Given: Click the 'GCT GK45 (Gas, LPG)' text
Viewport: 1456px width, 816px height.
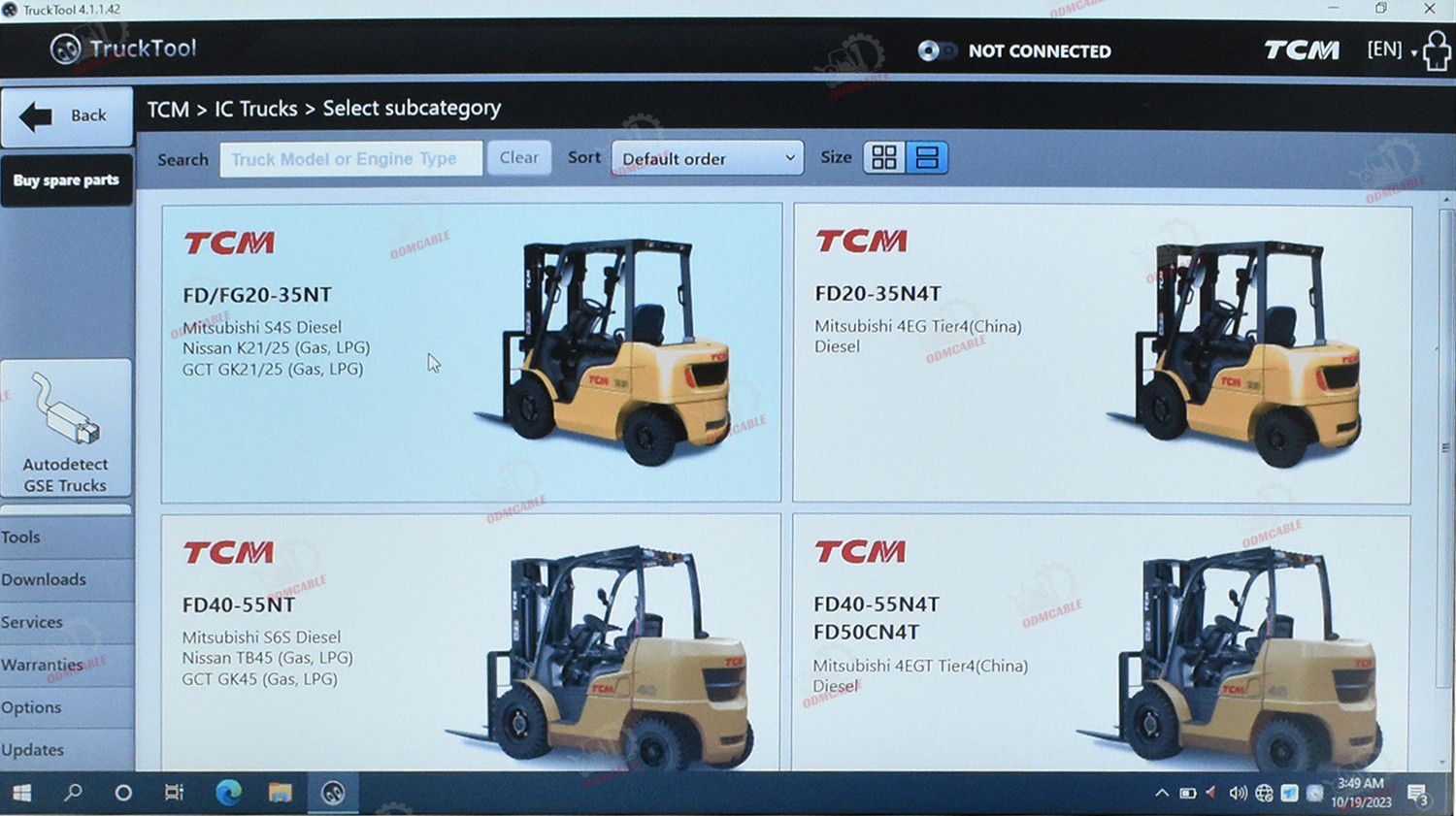Looking at the screenshot, I should coord(260,679).
